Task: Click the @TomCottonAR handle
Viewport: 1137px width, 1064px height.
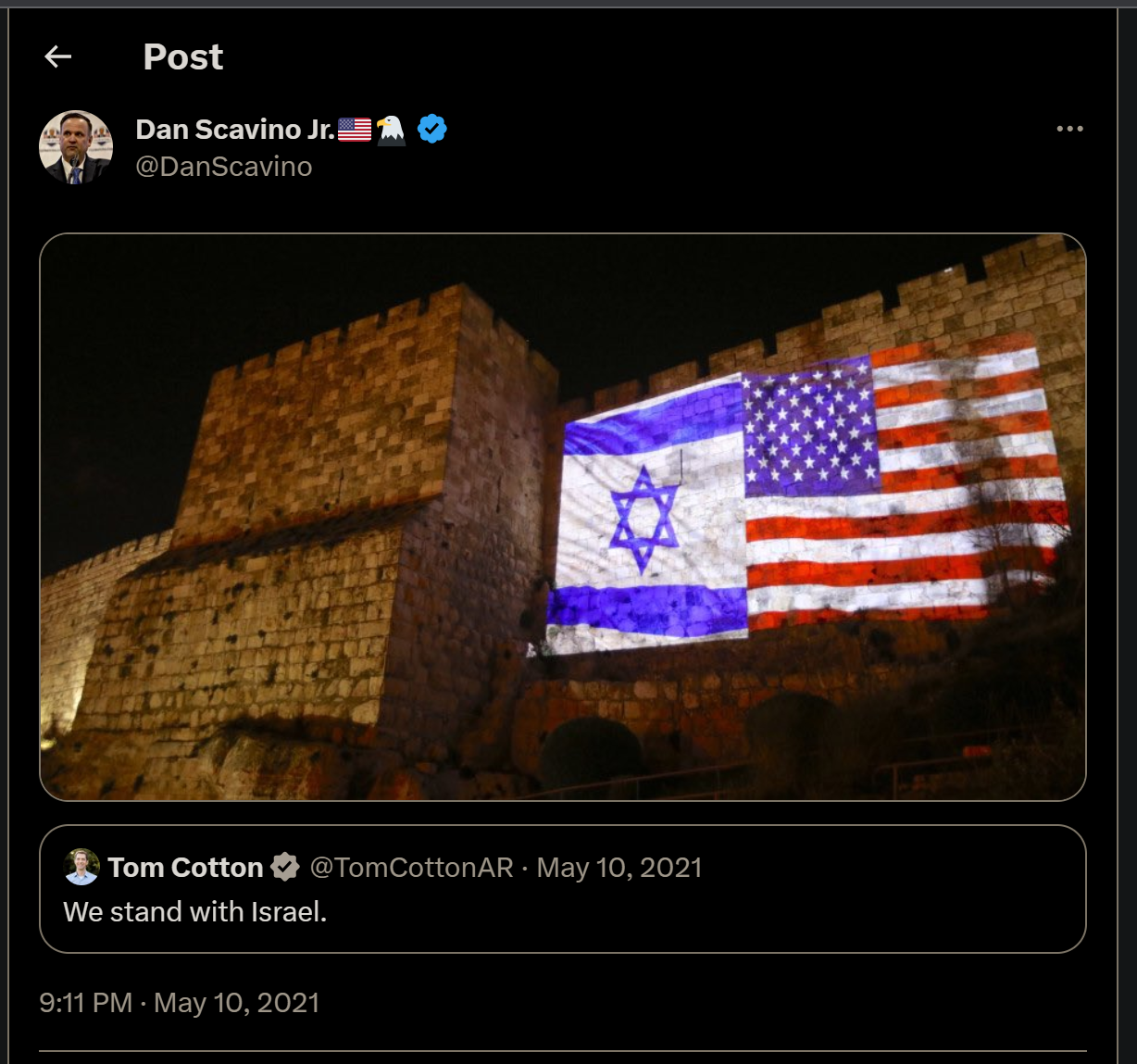Action: [x=411, y=868]
